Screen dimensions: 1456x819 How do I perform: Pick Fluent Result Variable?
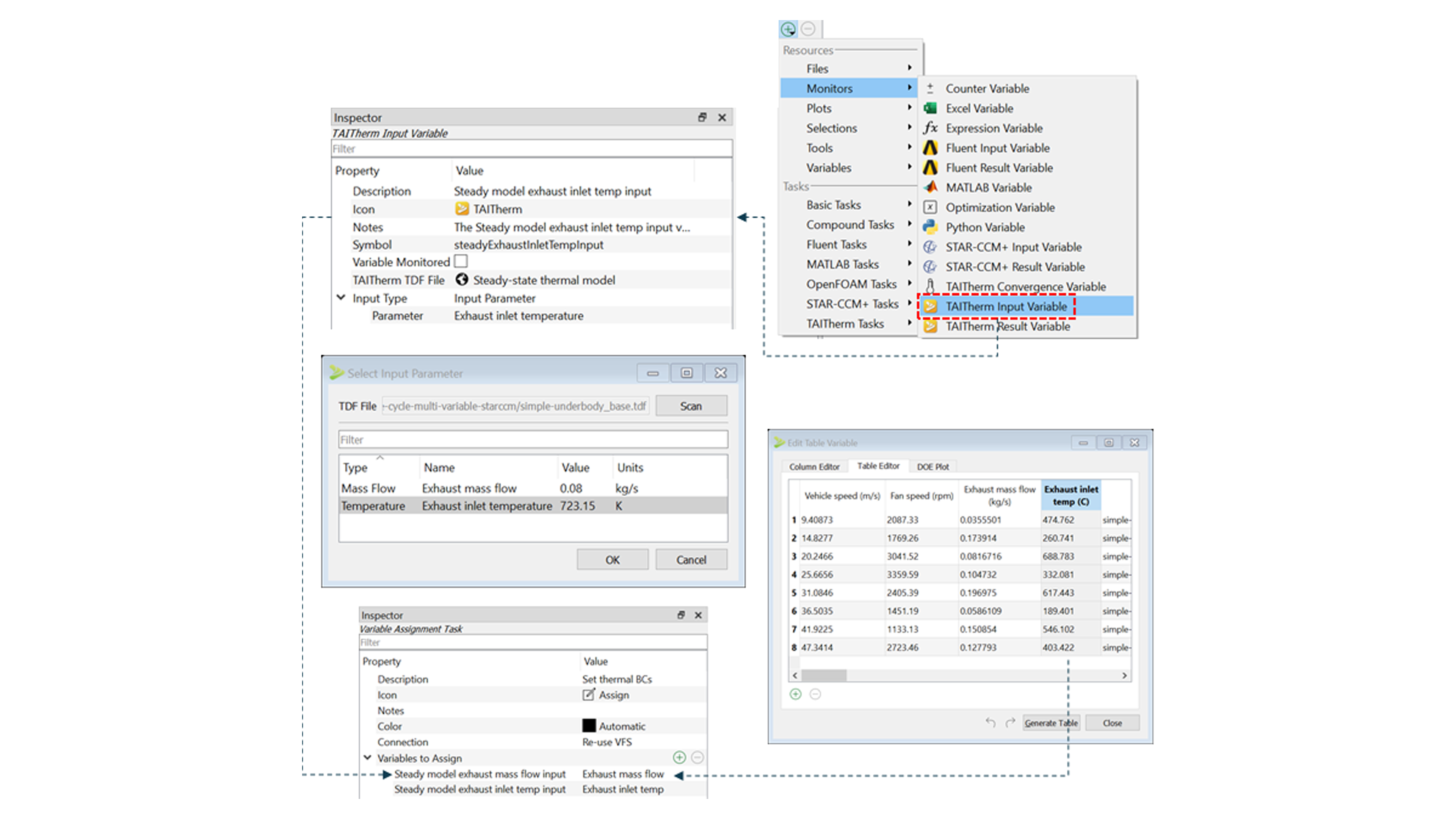click(x=999, y=168)
